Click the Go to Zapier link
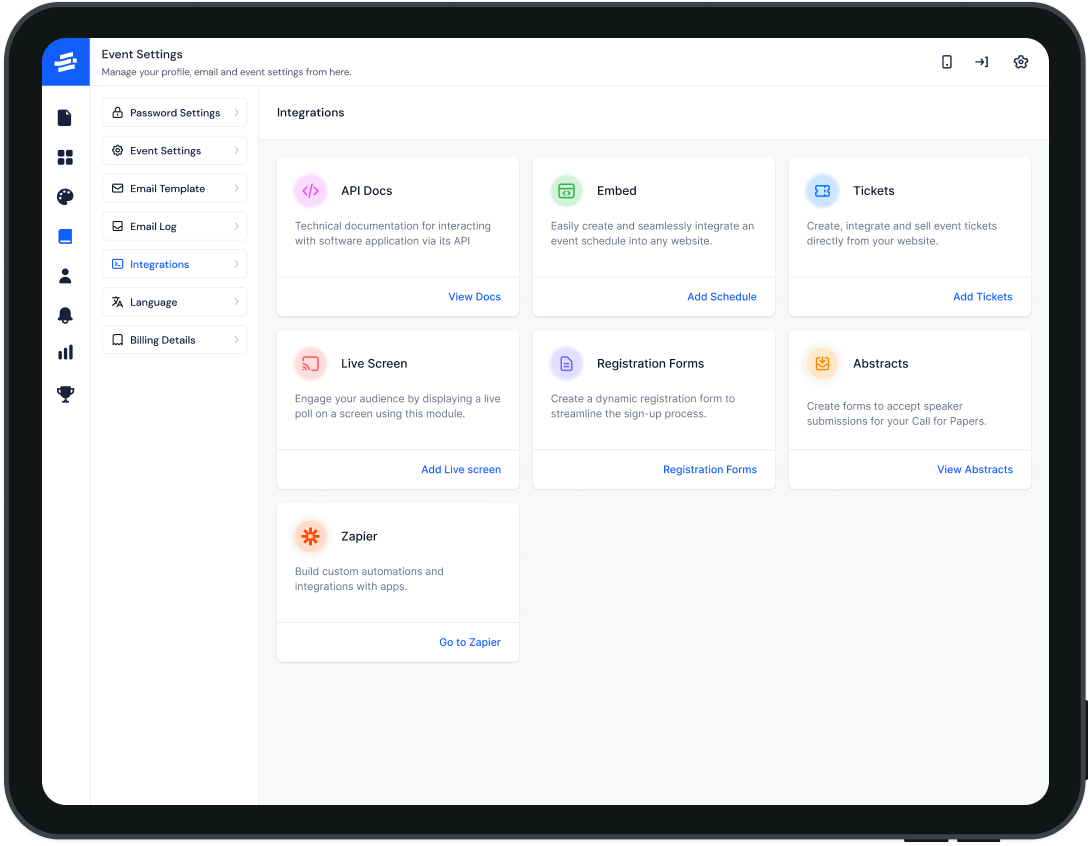 click(469, 641)
